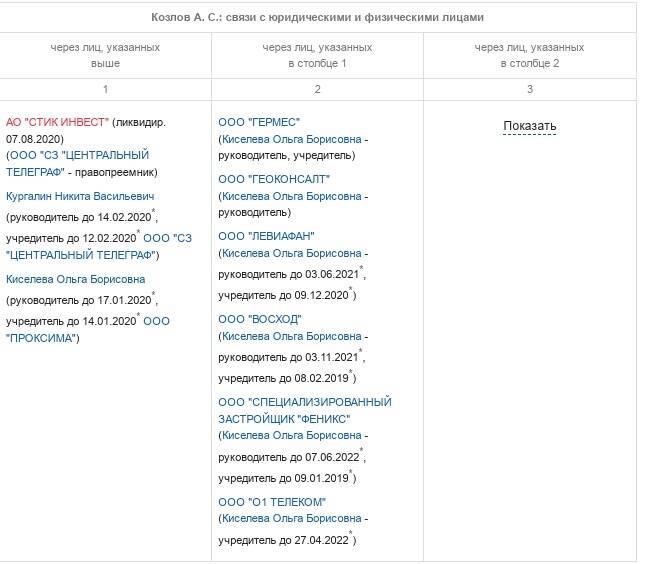Click Киселева Ольга Борисовна under ООО "ГЕРМЕС"
The height and width of the screenshot is (564, 647).
tap(291, 139)
